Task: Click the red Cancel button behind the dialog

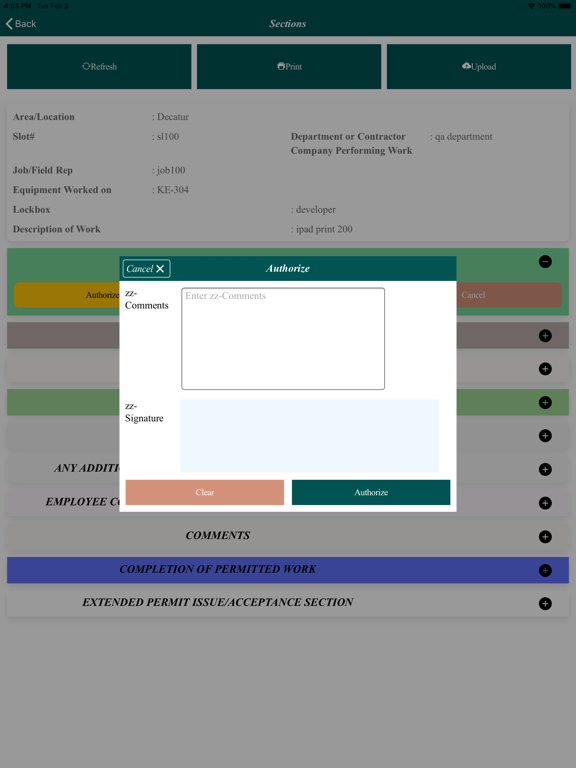Action: pyautogui.click(x=509, y=295)
